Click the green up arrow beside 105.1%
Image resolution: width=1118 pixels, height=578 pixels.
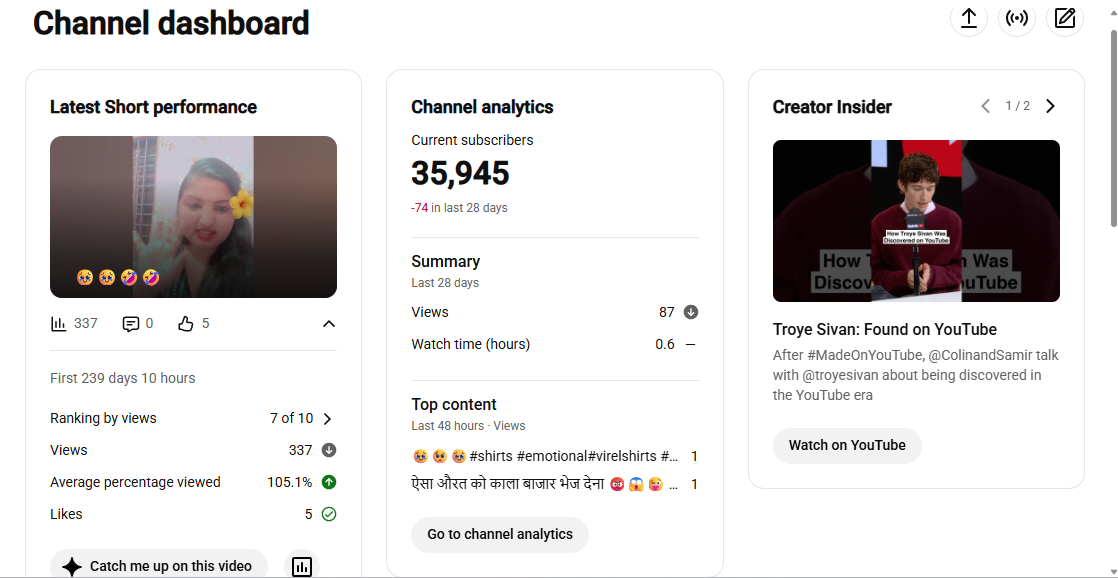pyautogui.click(x=329, y=482)
